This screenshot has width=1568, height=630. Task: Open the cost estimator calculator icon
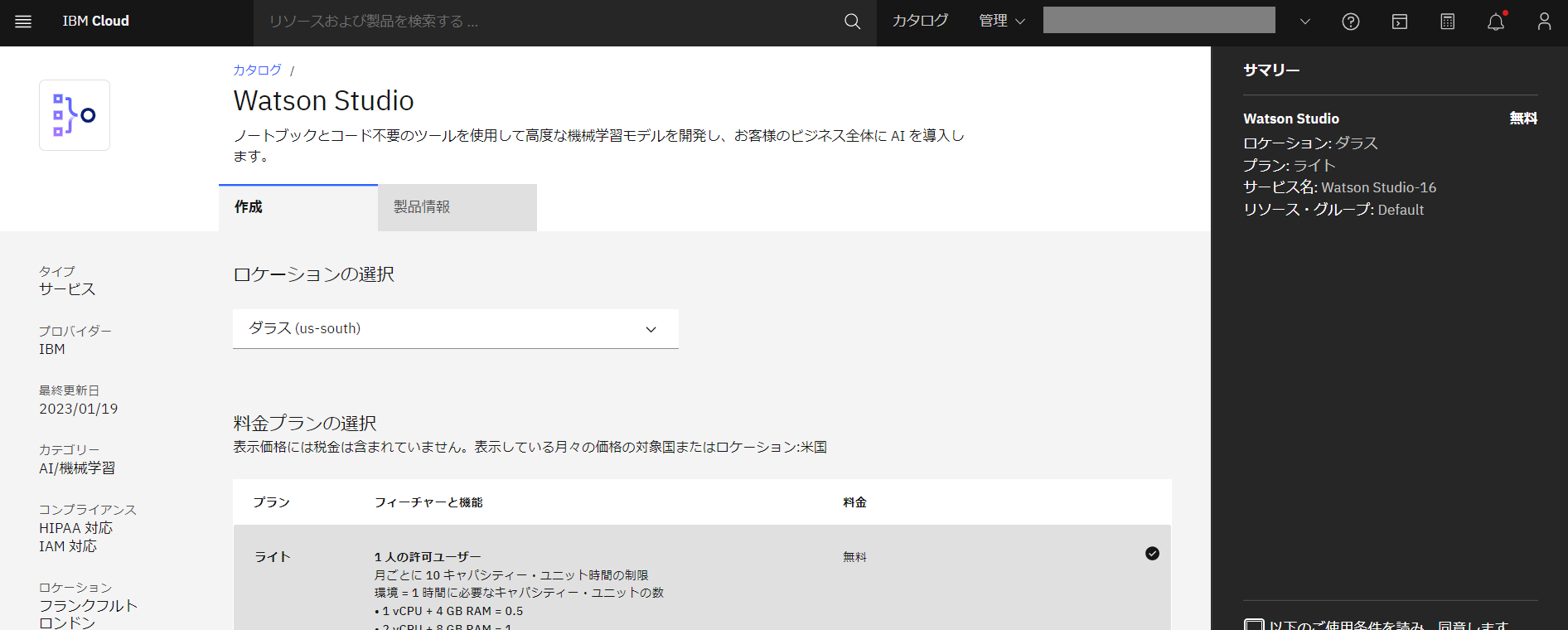pos(1448,22)
